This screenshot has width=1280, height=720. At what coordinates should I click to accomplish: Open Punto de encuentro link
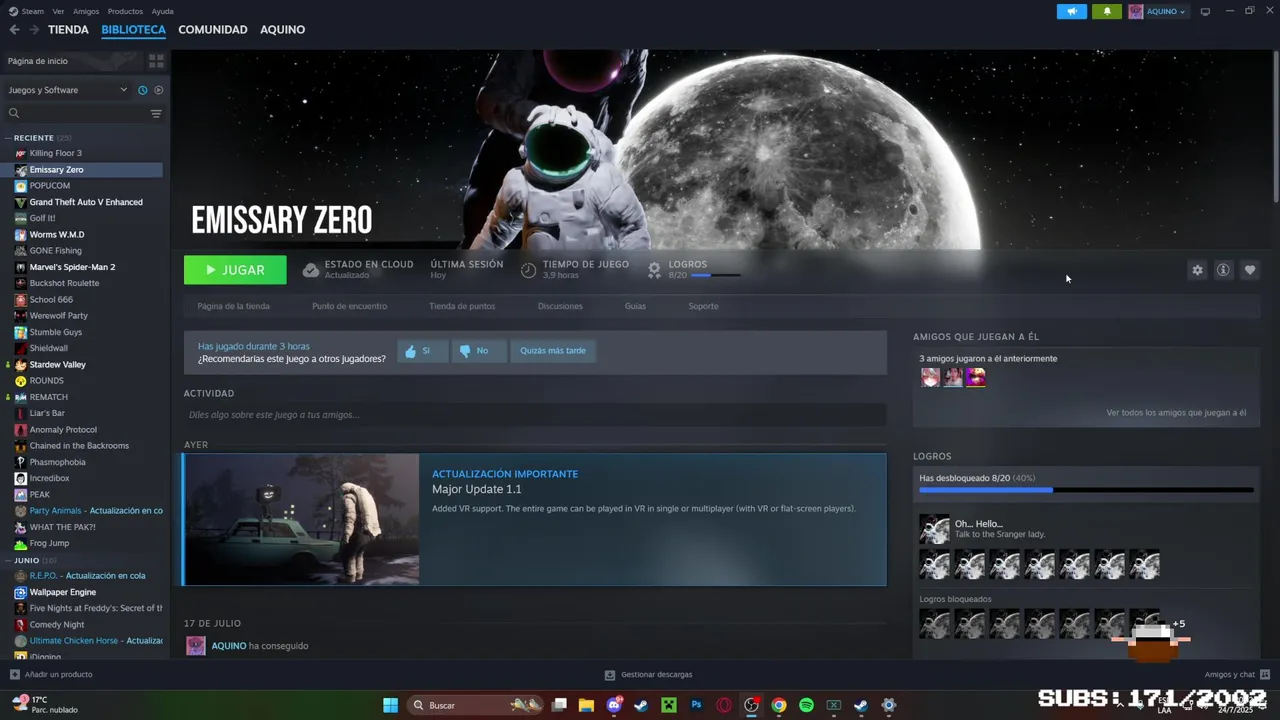(x=349, y=306)
